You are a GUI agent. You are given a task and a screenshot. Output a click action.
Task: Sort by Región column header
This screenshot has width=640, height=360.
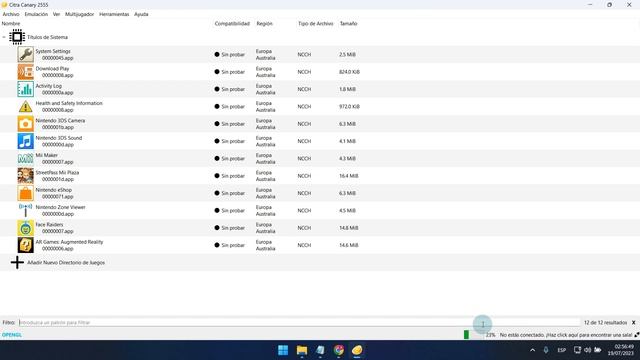[x=264, y=24]
